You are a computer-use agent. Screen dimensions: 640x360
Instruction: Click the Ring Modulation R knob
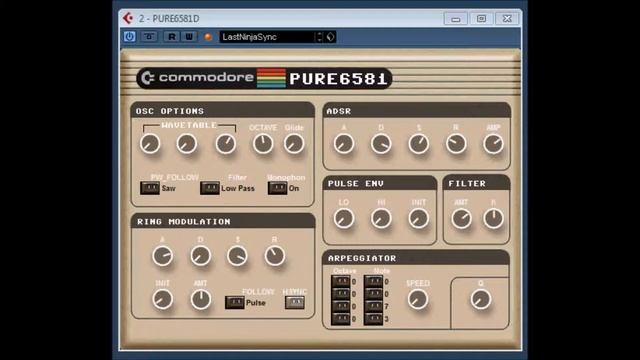[x=275, y=256]
